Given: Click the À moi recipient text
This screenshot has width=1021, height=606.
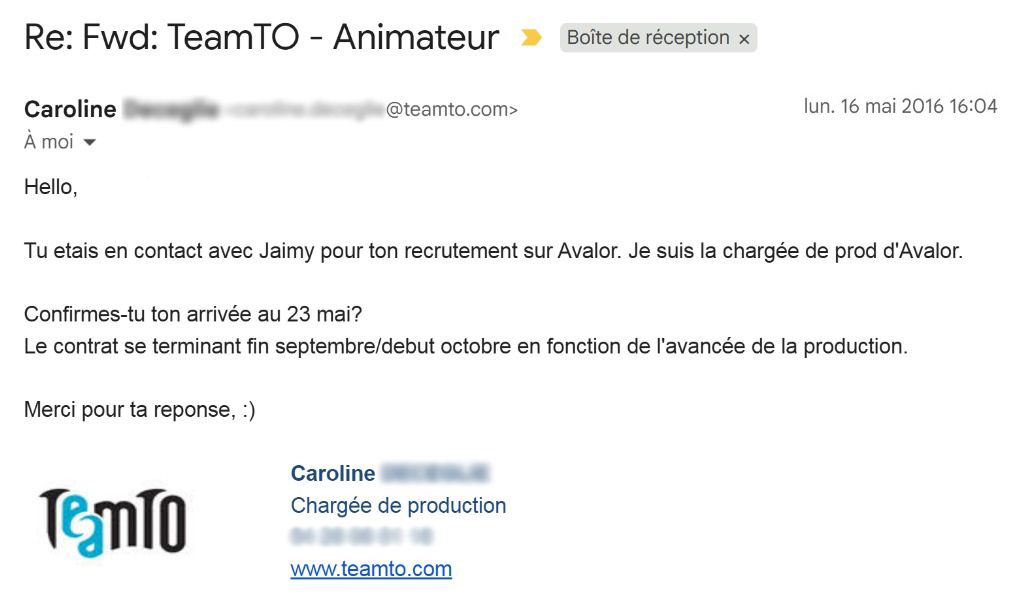Looking at the screenshot, I should point(49,141).
